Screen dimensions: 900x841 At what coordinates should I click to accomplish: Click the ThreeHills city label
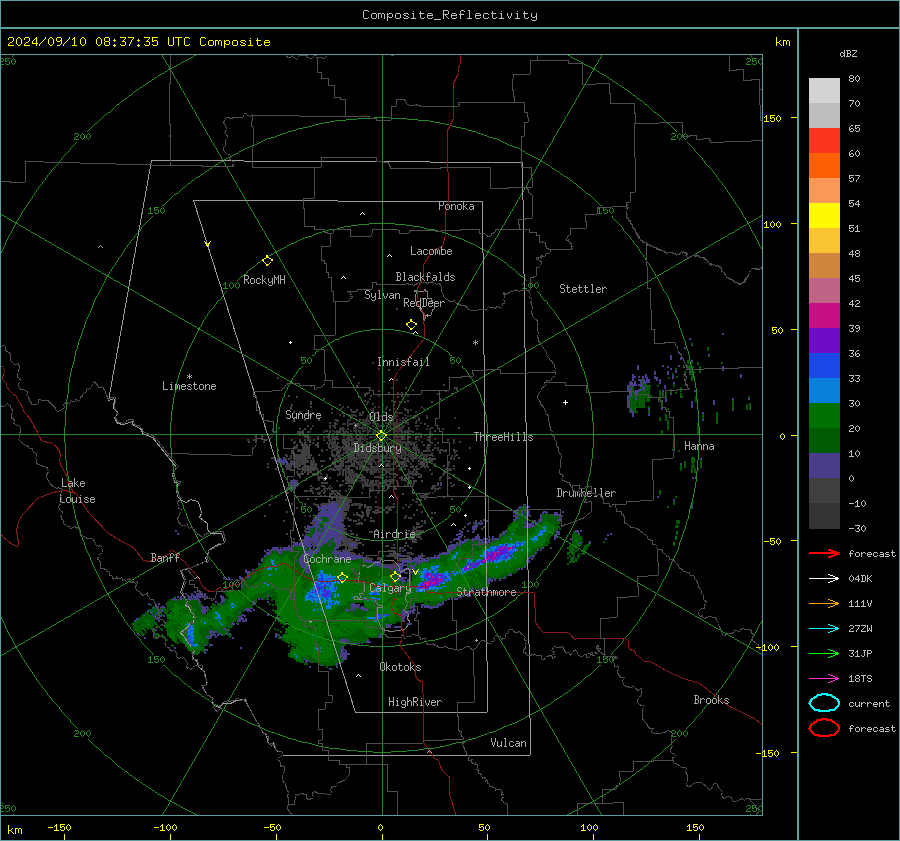tap(503, 437)
